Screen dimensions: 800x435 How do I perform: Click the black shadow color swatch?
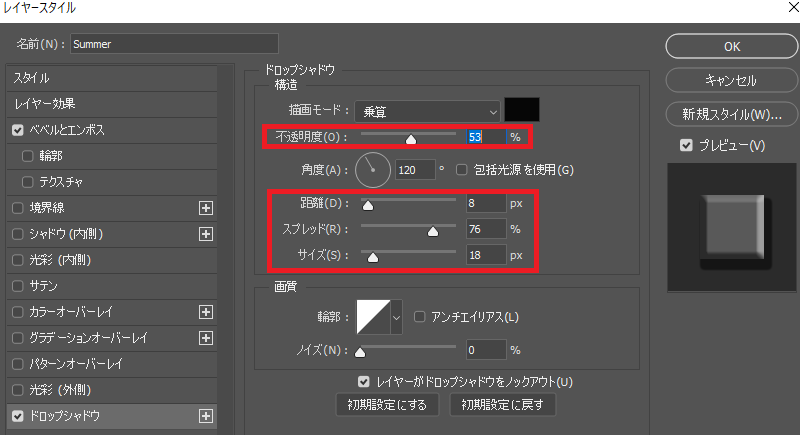(521, 110)
